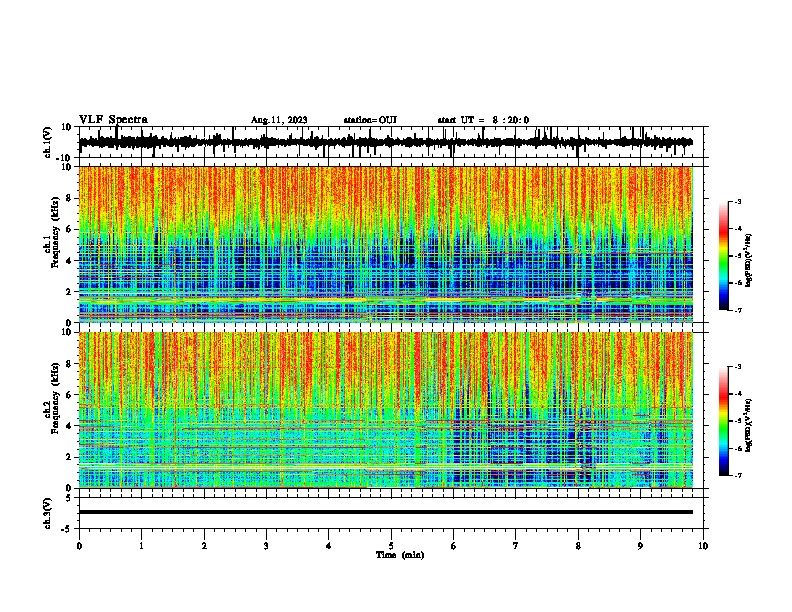Click the '-3' label on ch.2 colorbar
This screenshot has height=612, width=792.
[x=737, y=367]
